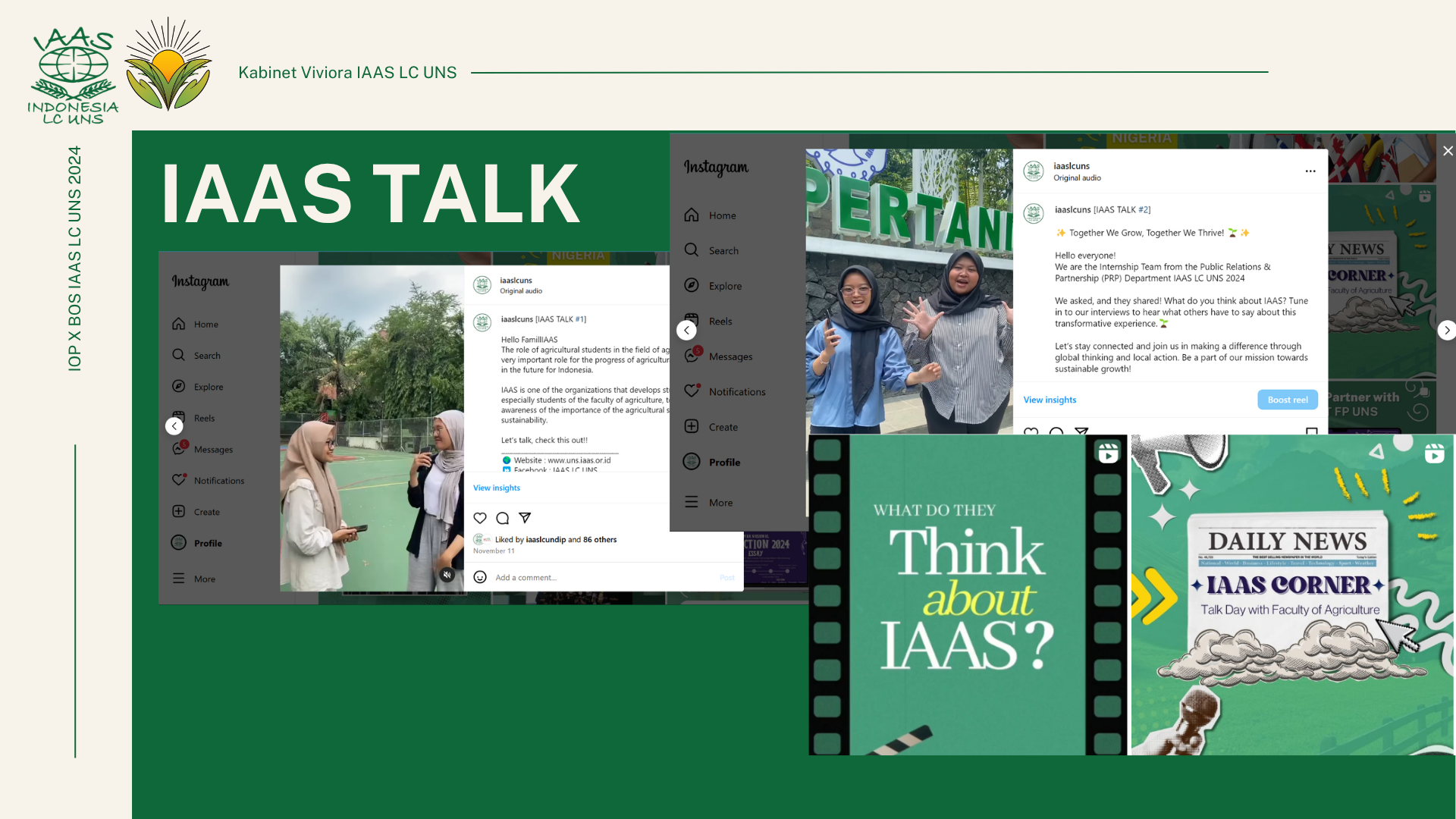Click Post next to the comment field
The image size is (1456, 819).
click(x=727, y=578)
